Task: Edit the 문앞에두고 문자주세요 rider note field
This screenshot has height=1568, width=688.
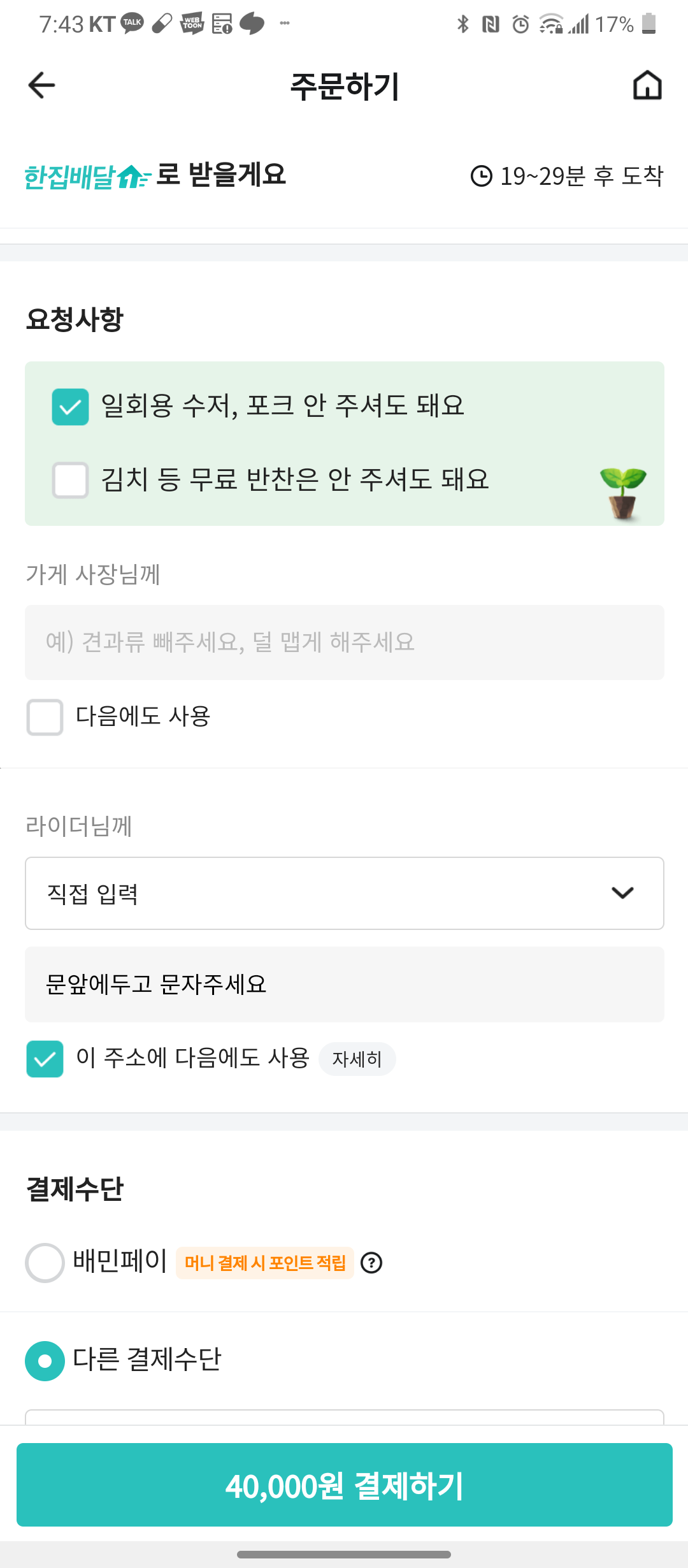Action: click(344, 985)
